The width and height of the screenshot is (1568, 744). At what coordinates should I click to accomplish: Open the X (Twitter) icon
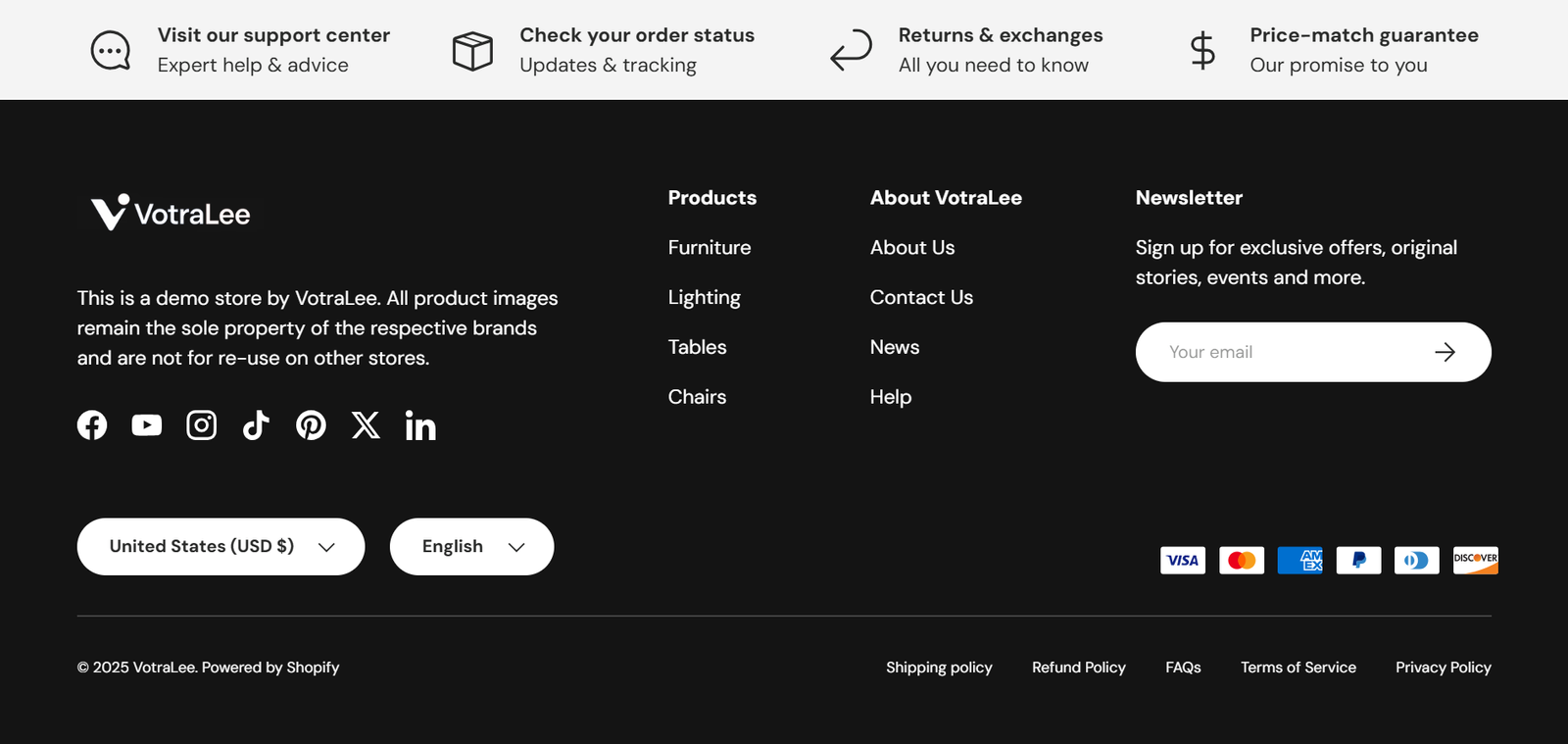366,425
